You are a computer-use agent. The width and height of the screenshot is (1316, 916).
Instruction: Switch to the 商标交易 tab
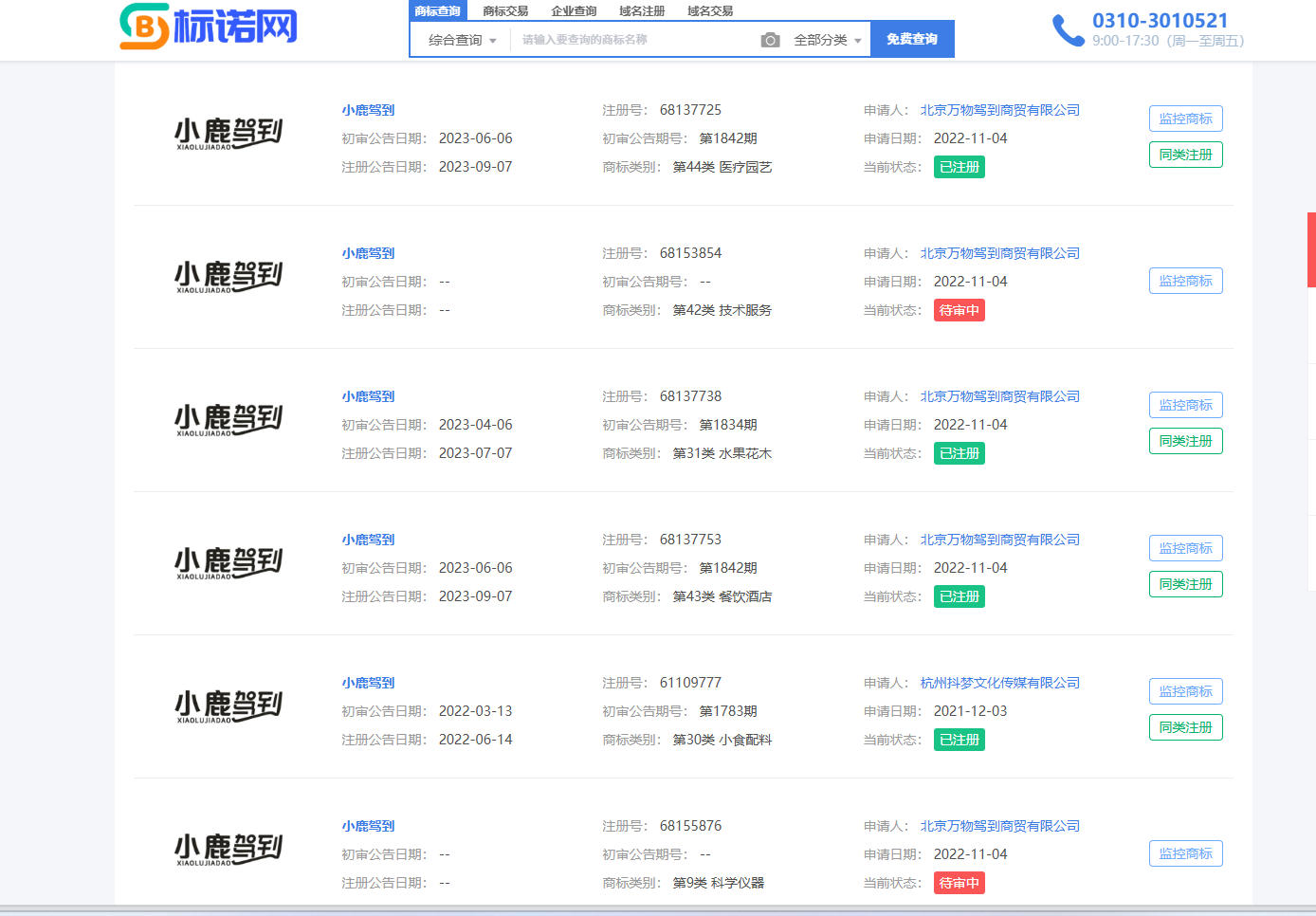(x=505, y=11)
